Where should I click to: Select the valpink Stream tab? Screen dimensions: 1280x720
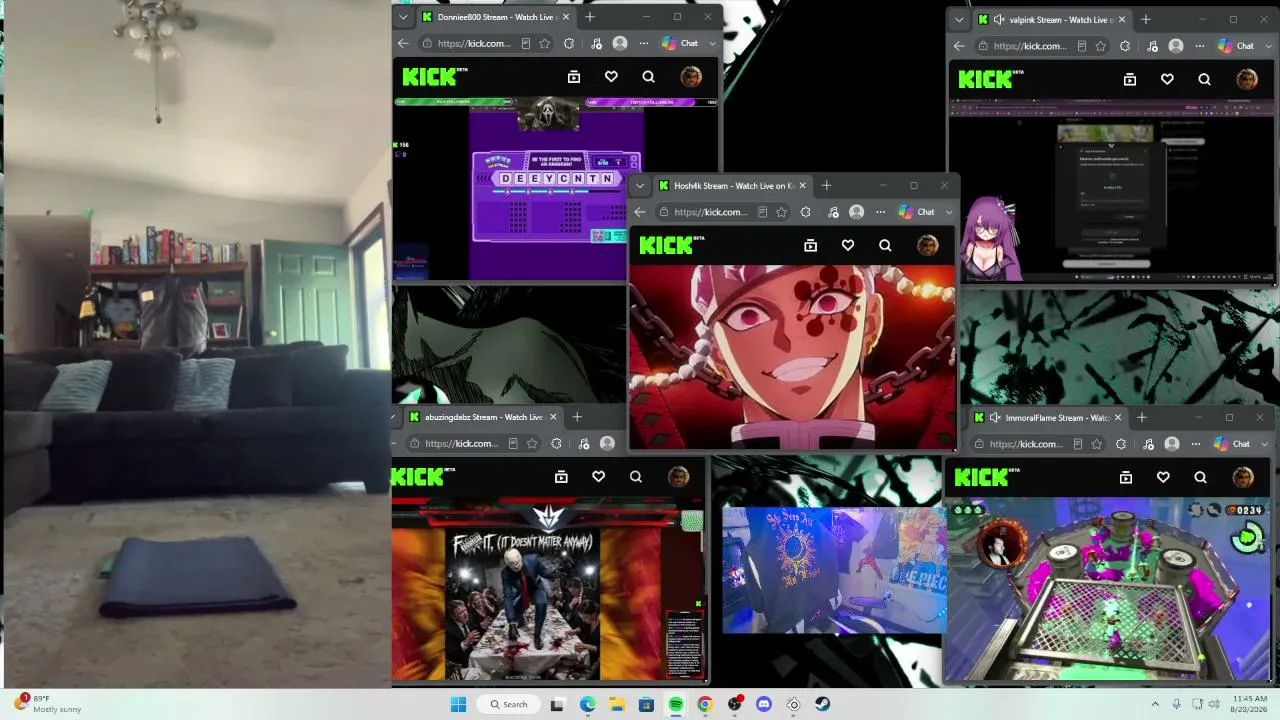(x=1053, y=20)
